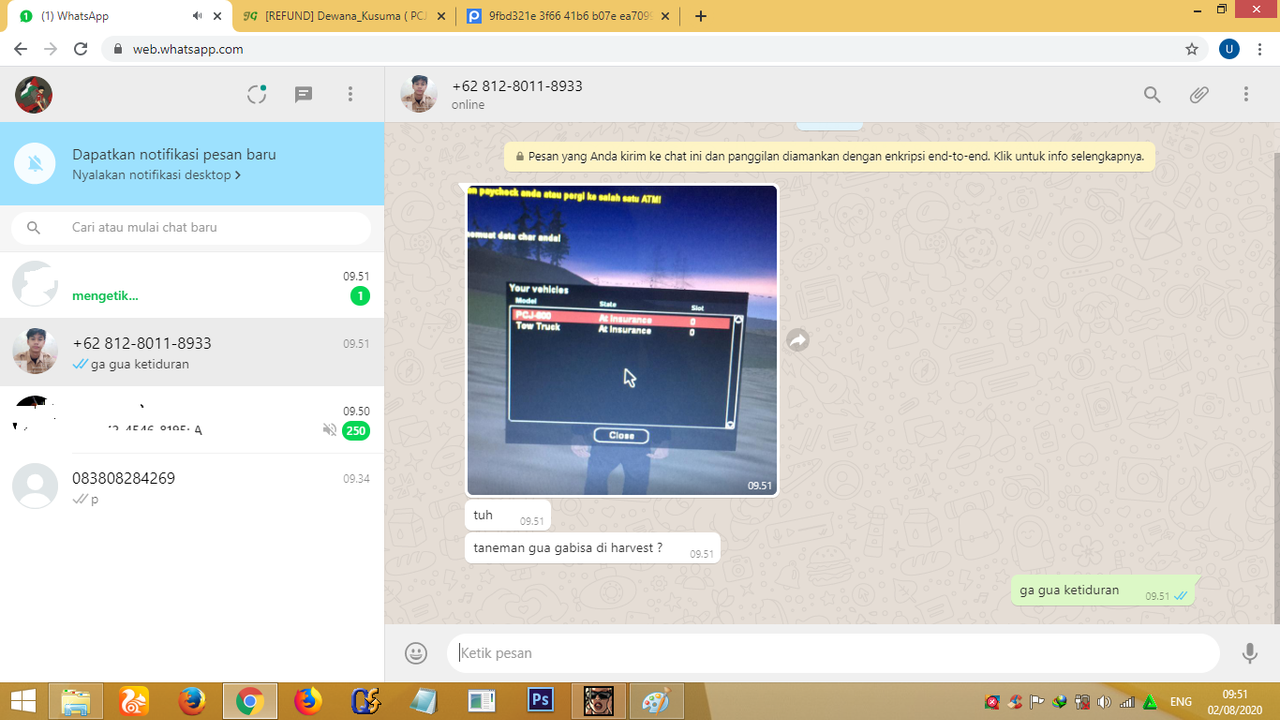Go forward in browser history
This screenshot has height=720, width=1280.
51,49
